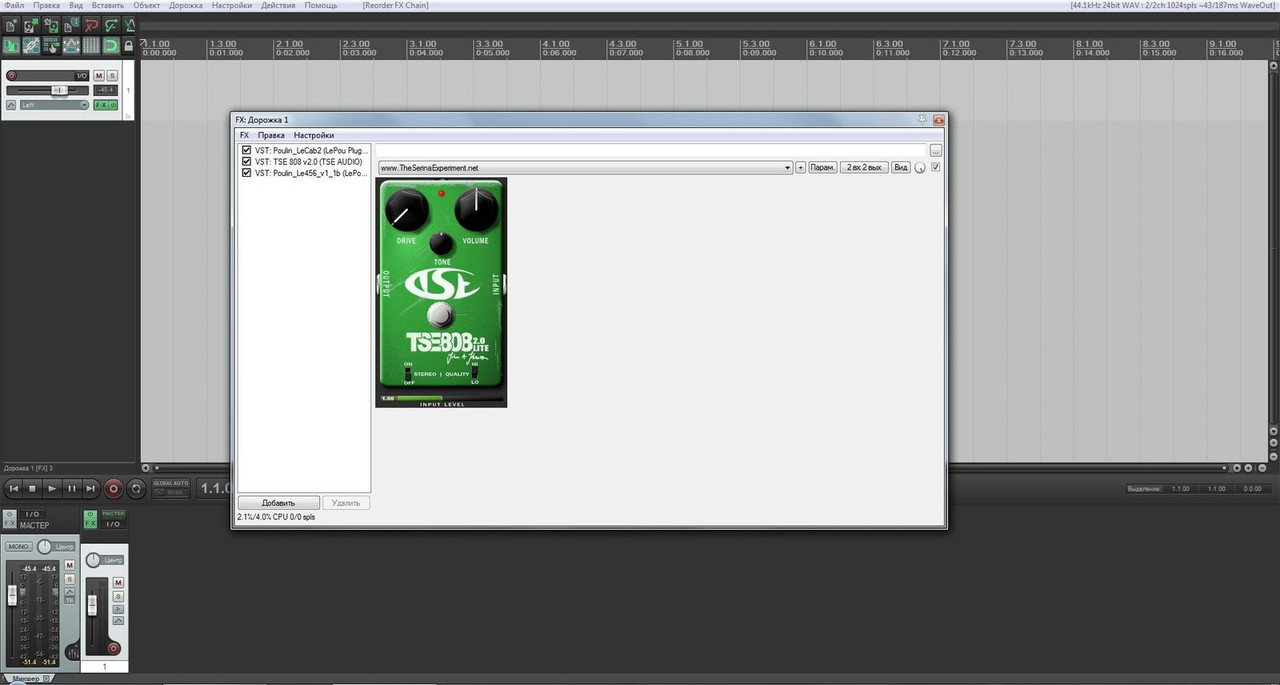Click the Парам. button

coord(822,167)
